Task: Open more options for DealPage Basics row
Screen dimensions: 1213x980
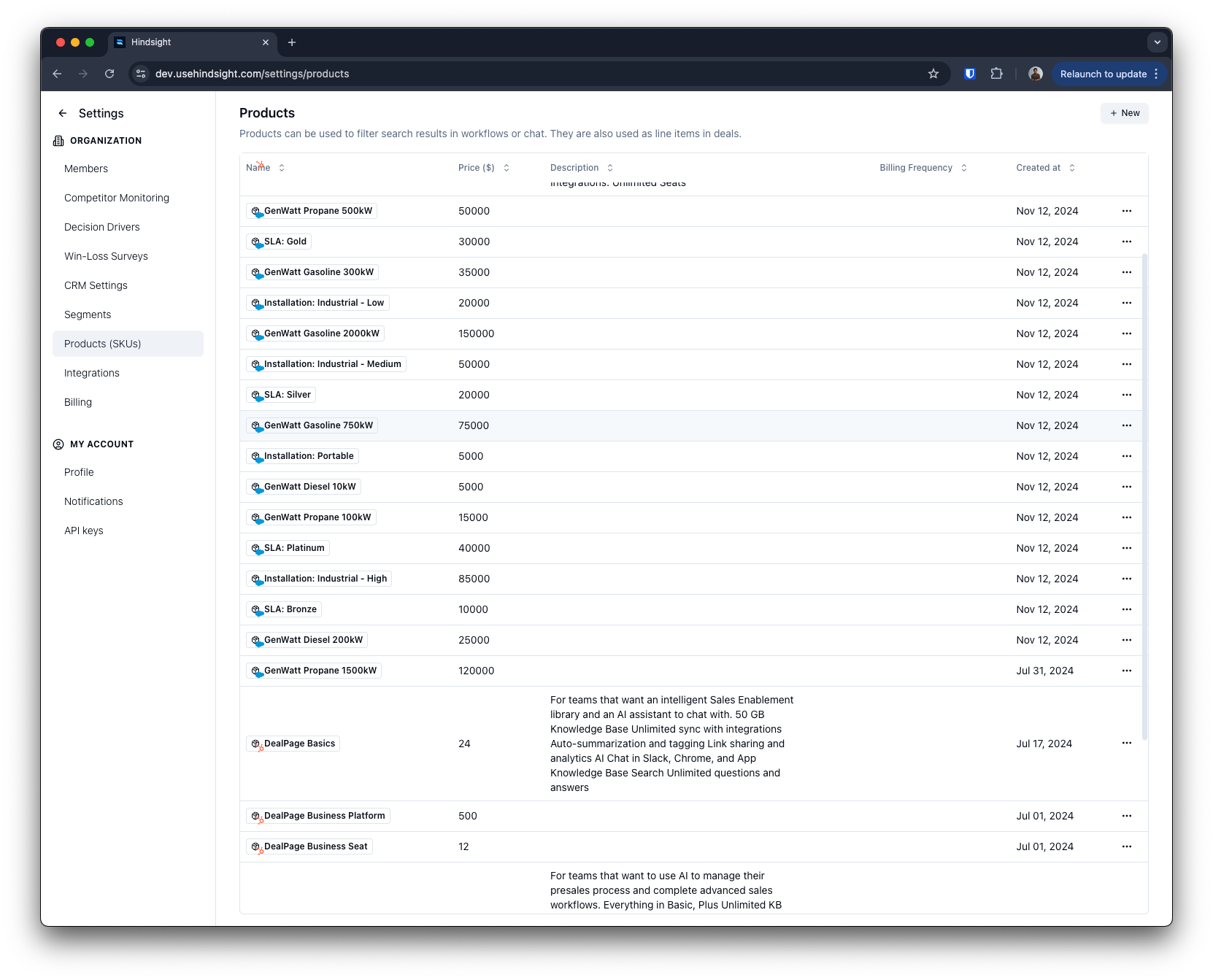Action: click(x=1127, y=743)
